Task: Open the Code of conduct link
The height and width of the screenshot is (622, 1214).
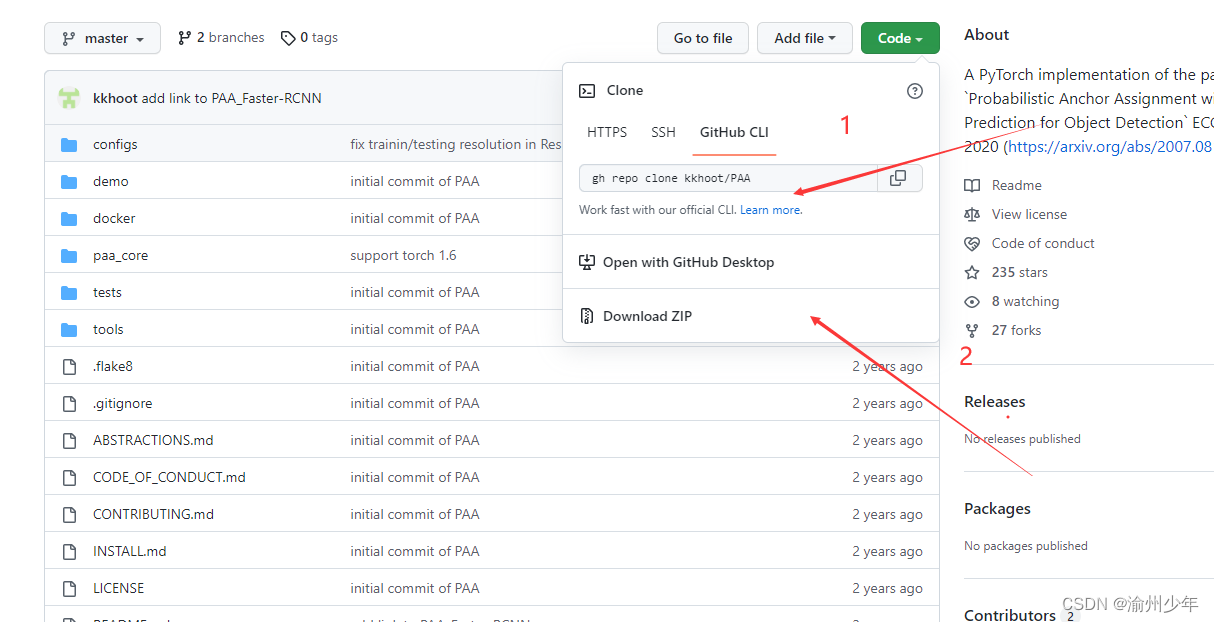Action: 1029,243
